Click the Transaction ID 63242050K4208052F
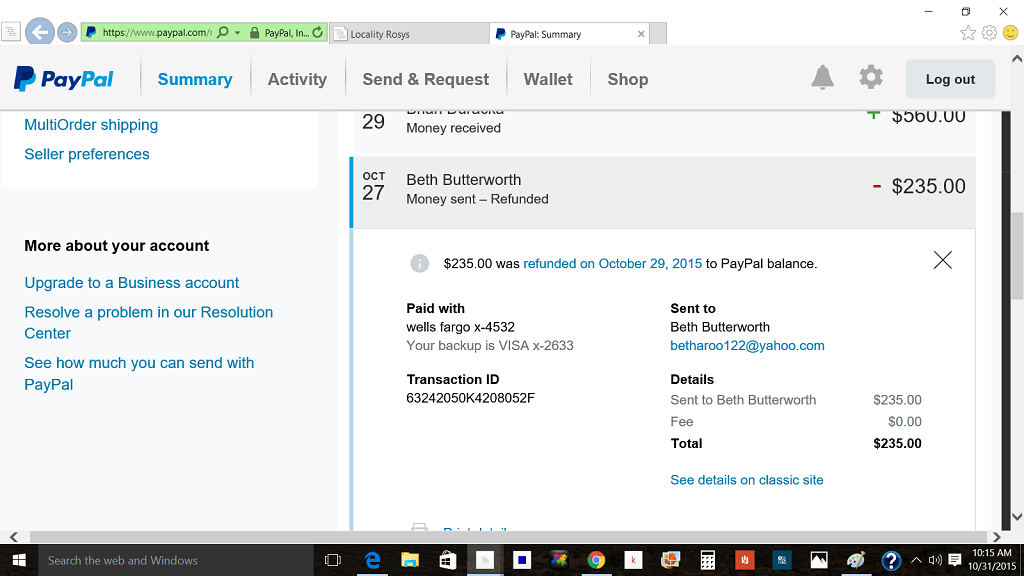Screen dimensions: 1024x576 tap(470, 398)
